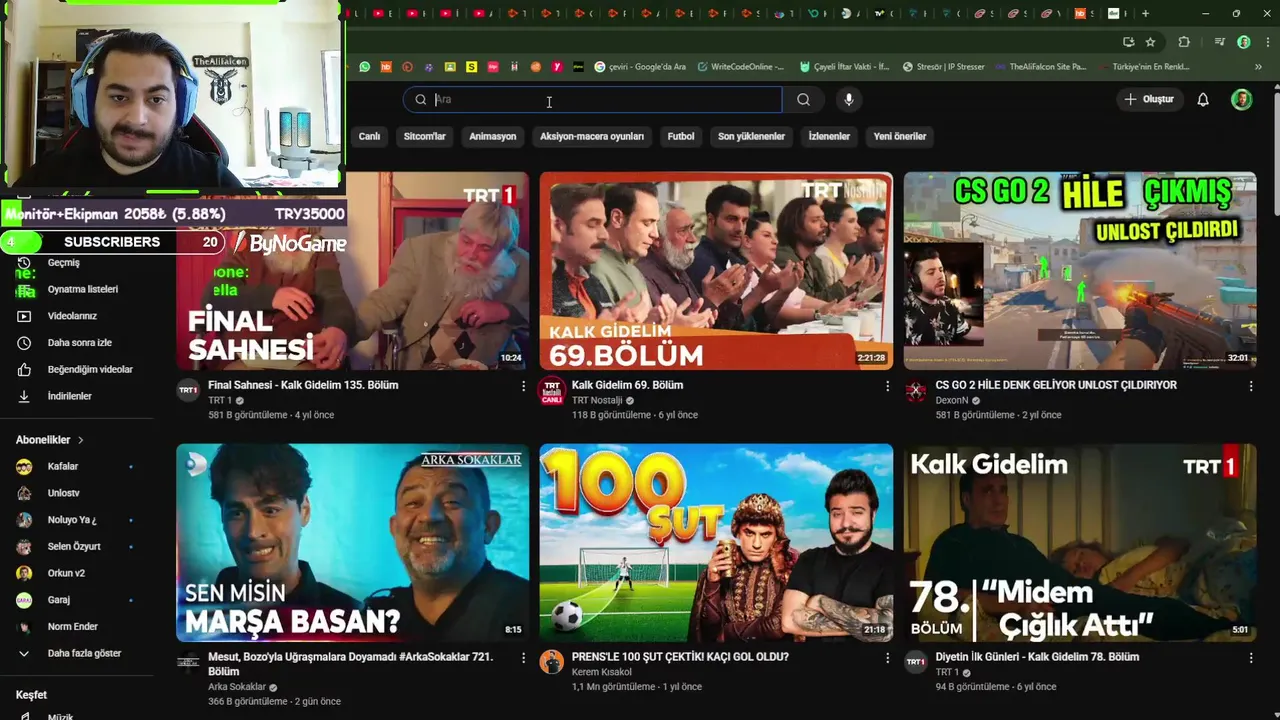Click Kerem Kısakol channel avatar
The height and width of the screenshot is (720, 1280).
[552, 663]
